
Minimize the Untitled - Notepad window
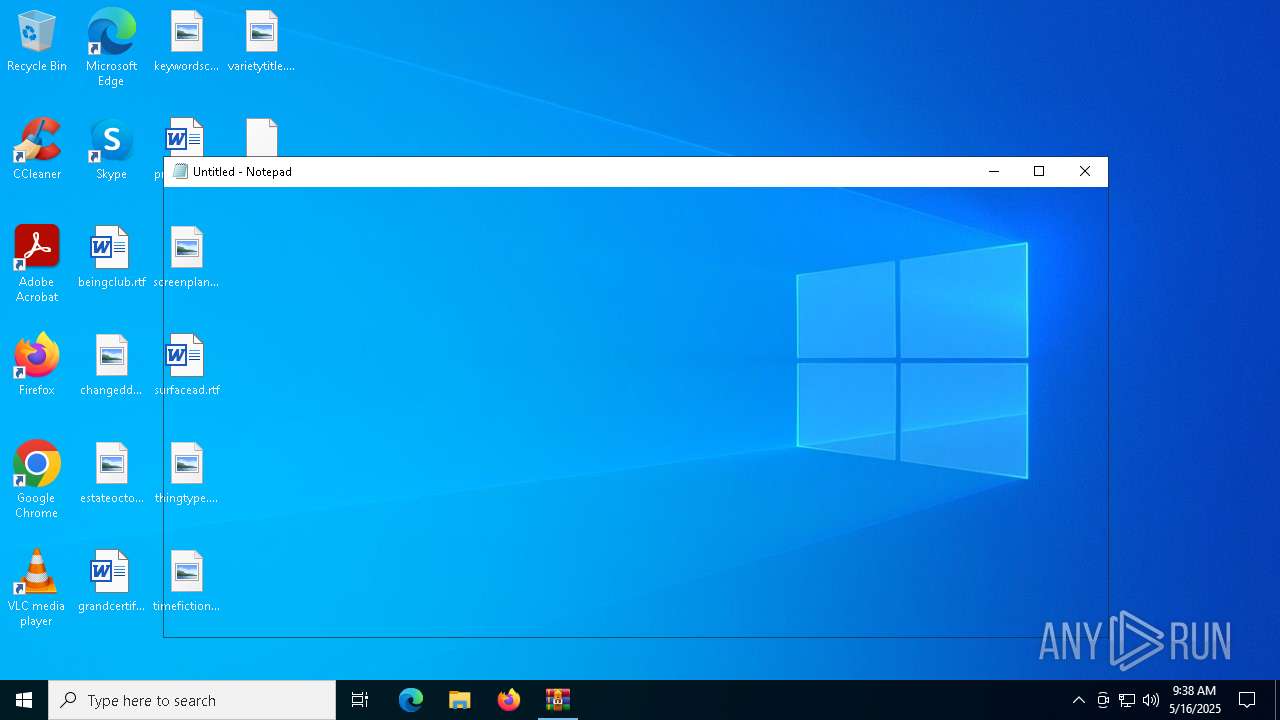click(994, 171)
